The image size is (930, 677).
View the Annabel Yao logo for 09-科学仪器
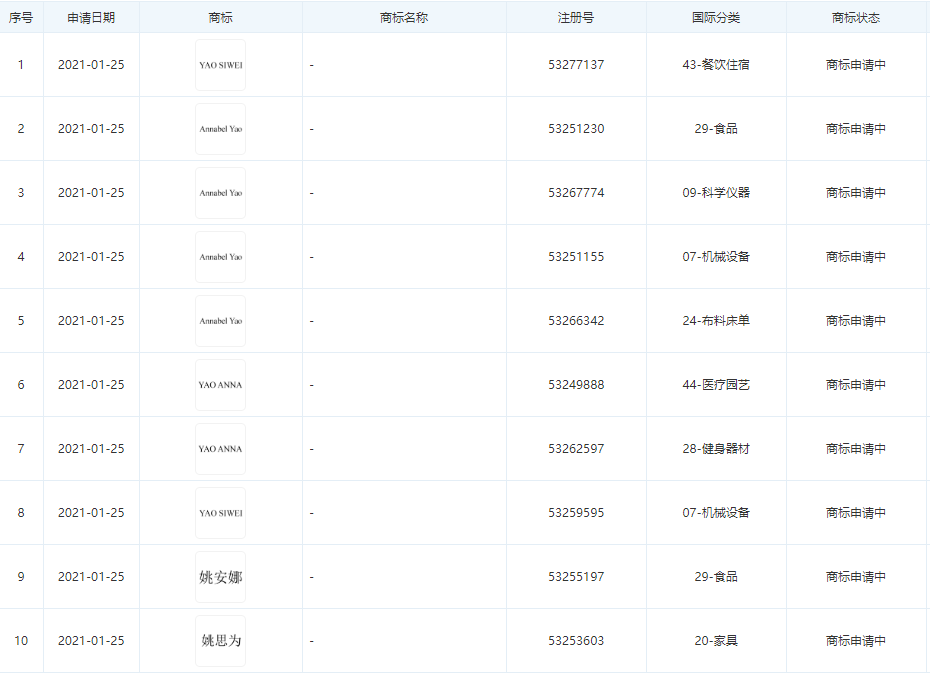click(221, 193)
